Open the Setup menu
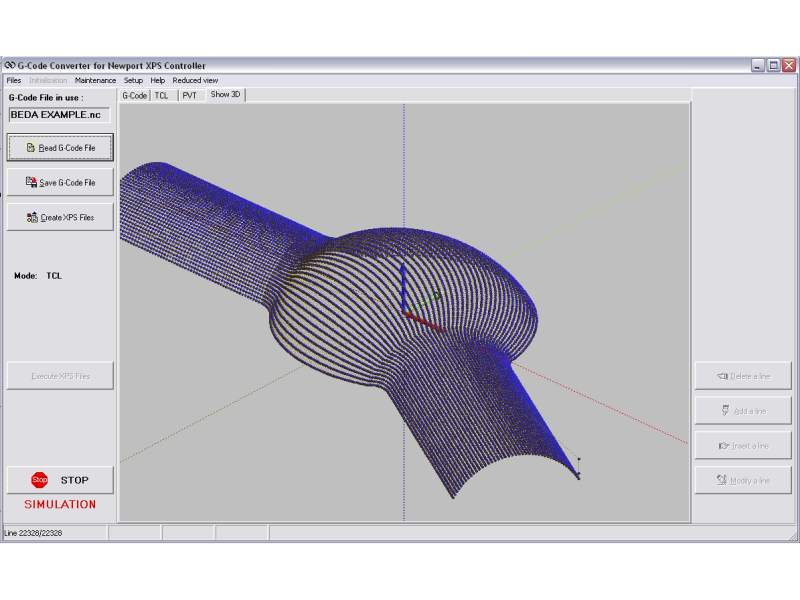The width and height of the screenshot is (800, 600). [x=133, y=80]
